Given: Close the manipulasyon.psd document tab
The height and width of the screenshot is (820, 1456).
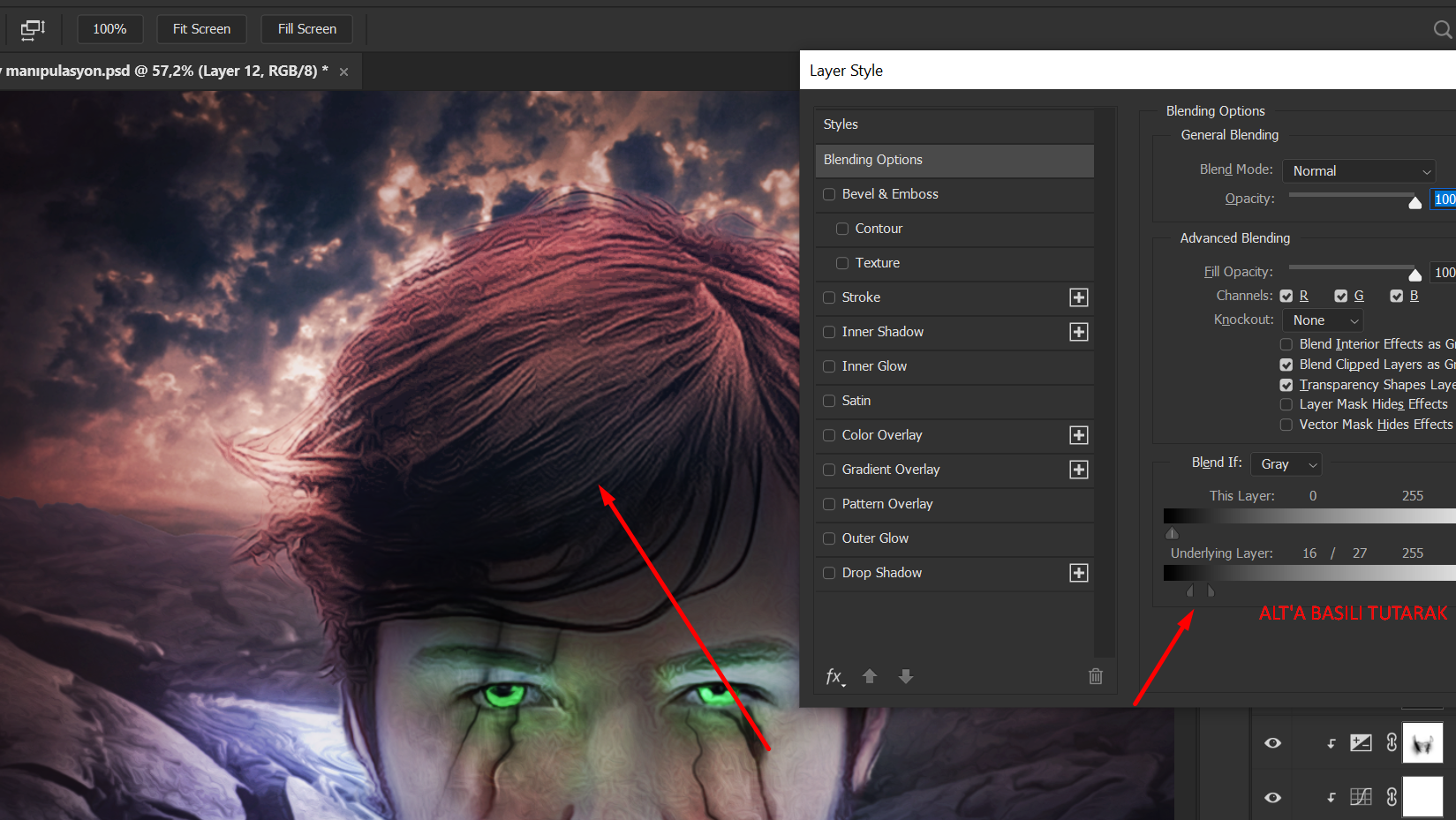Looking at the screenshot, I should [344, 71].
